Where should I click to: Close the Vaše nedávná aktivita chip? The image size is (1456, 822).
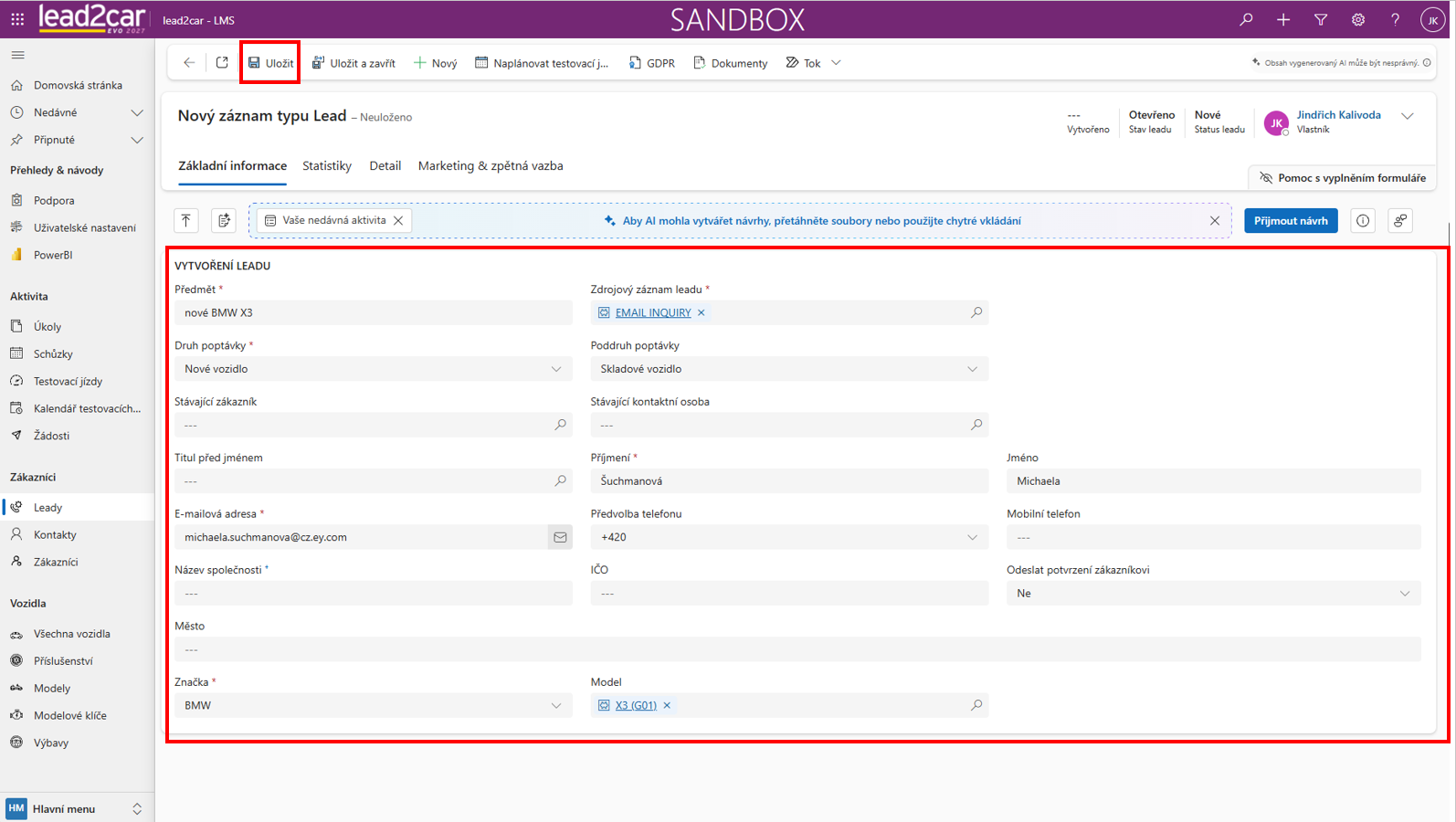pyautogui.click(x=398, y=220)
